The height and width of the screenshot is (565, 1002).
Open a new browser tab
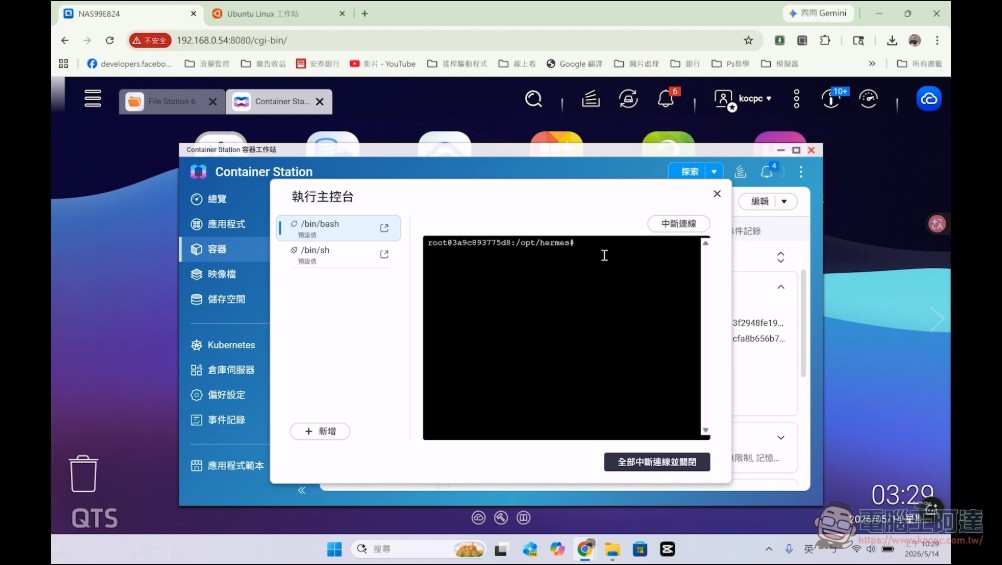tap(364, 13)
